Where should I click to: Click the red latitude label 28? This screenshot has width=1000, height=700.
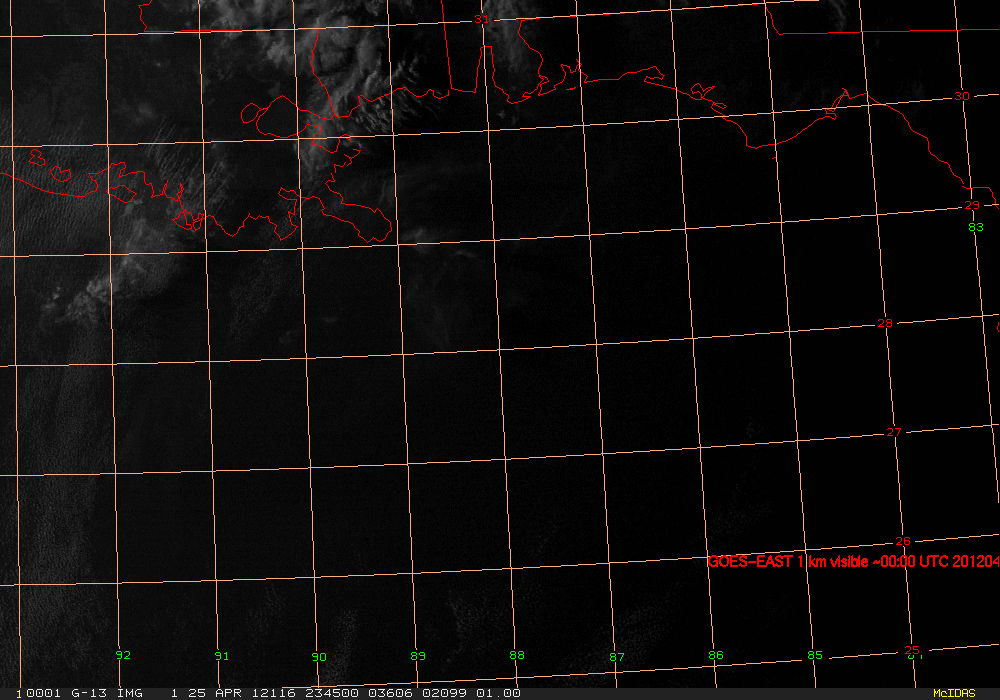(885, 323)
